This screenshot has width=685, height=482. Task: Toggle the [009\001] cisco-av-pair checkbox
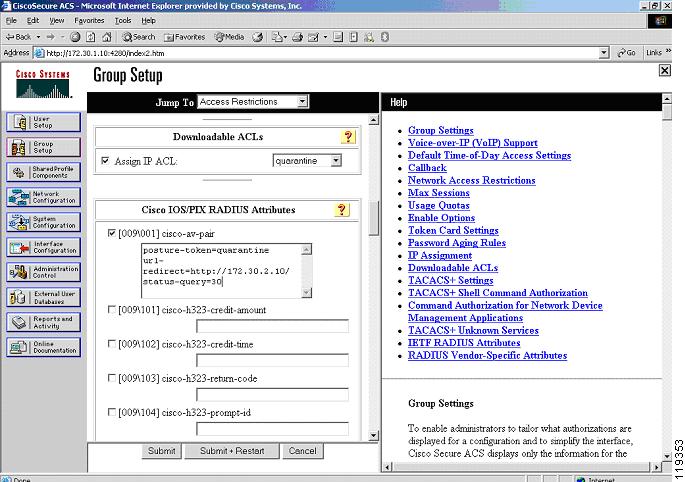coord(112,233)
